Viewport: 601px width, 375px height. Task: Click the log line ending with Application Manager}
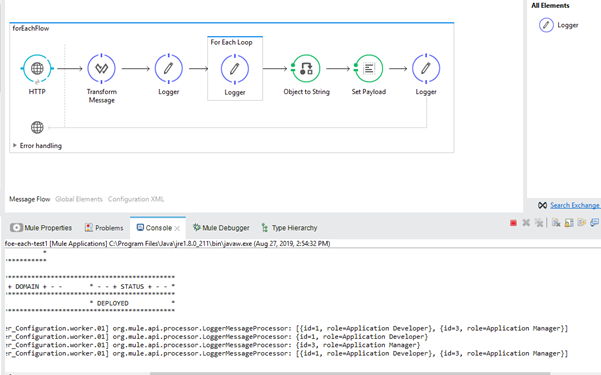tap(213, 345)
